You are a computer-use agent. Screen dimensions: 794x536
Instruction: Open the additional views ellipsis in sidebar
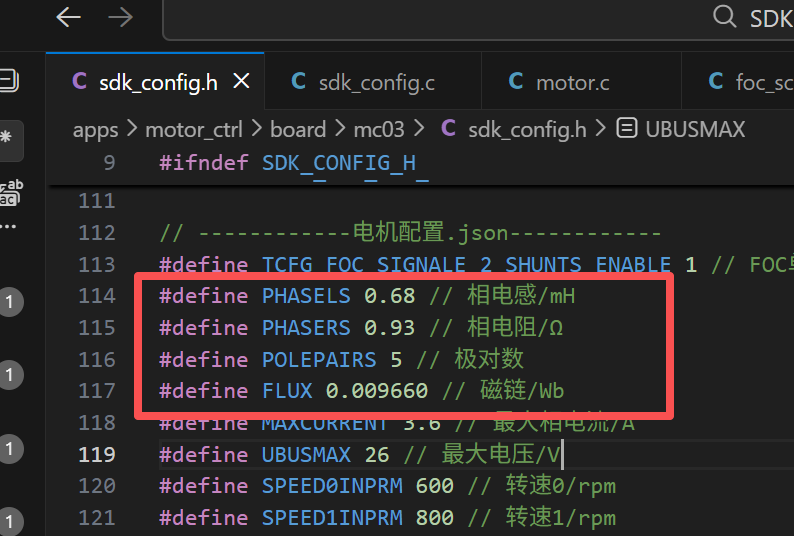tap(8, 226)
